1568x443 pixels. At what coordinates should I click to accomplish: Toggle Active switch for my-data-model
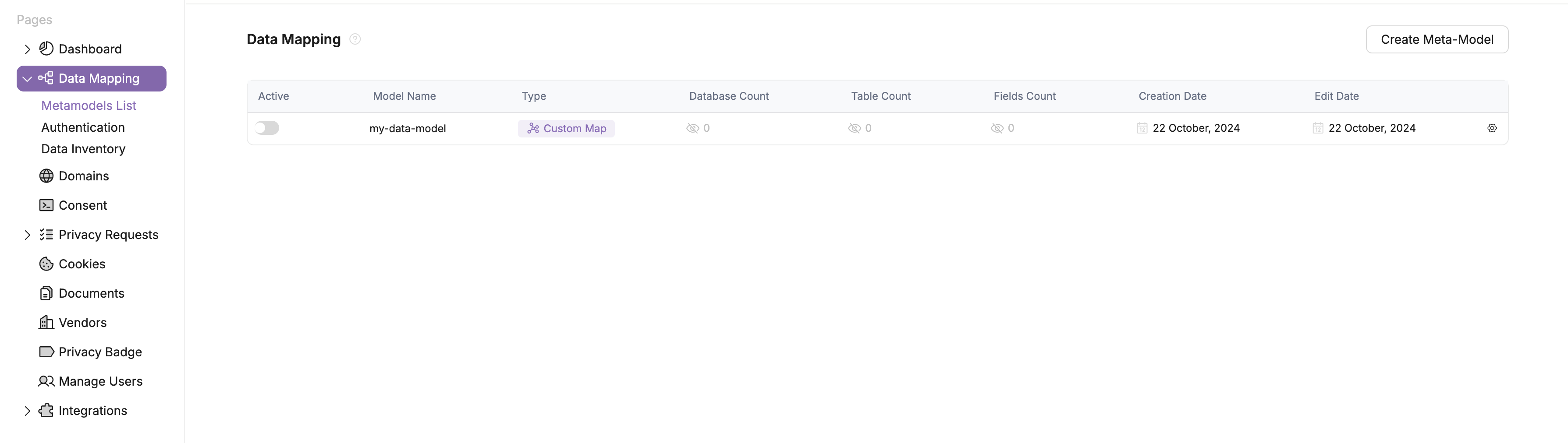(266, 128)
